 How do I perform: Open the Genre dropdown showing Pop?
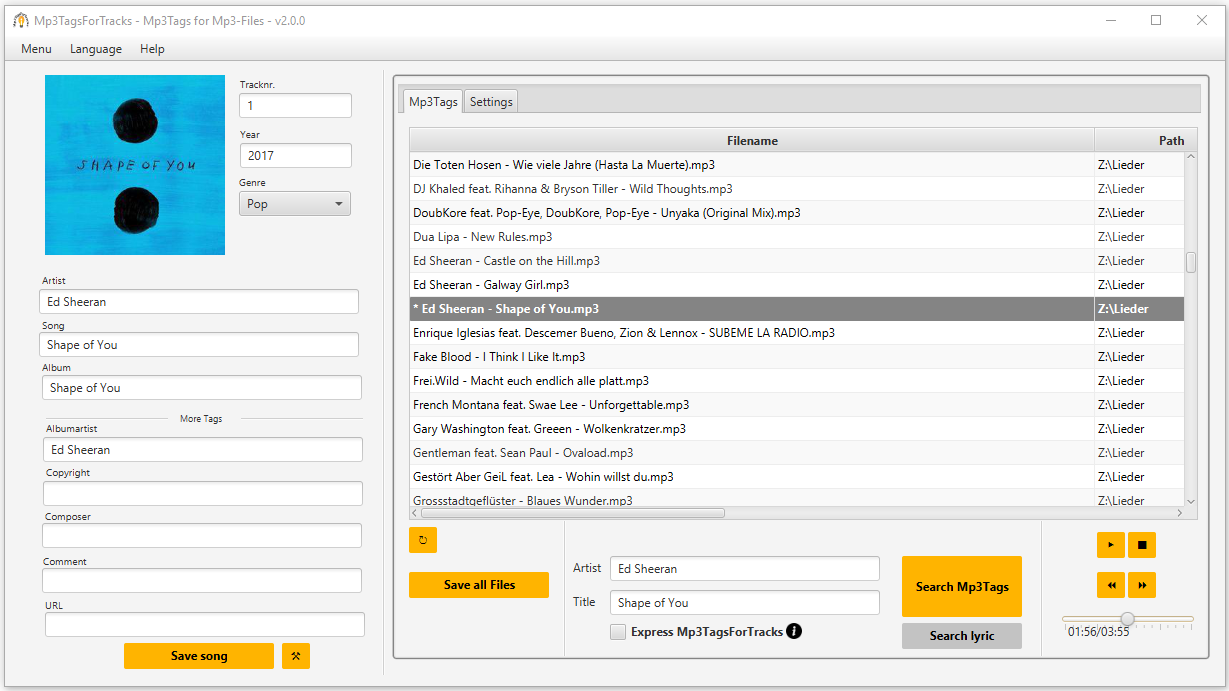pyautogui.click(x=295, y=204)
